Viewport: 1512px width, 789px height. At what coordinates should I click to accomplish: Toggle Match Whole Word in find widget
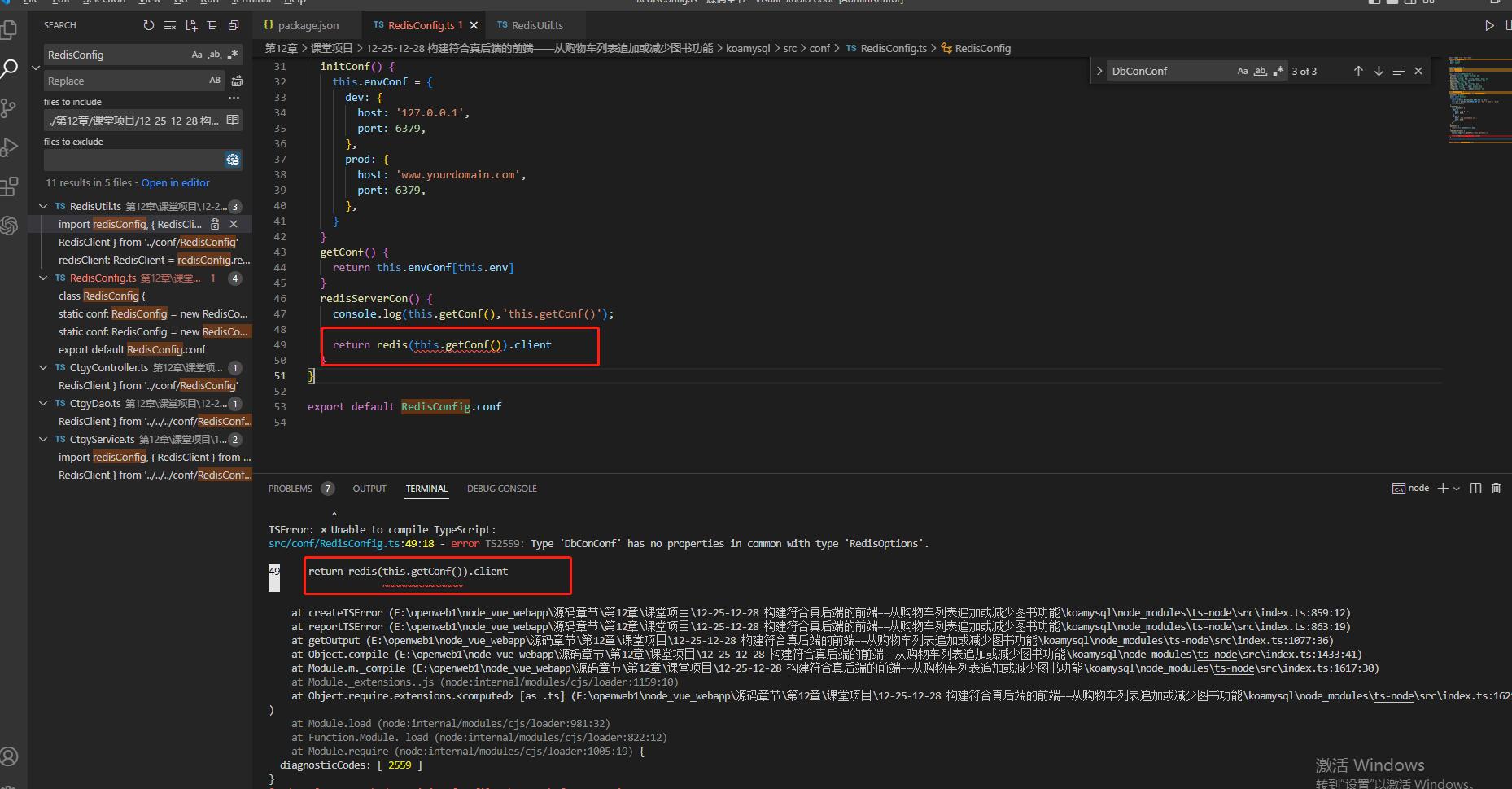click(1261, 71)
